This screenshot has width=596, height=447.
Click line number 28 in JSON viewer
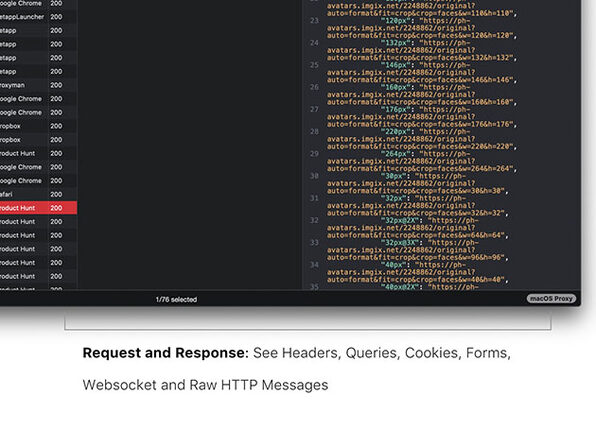click(314, 132)
